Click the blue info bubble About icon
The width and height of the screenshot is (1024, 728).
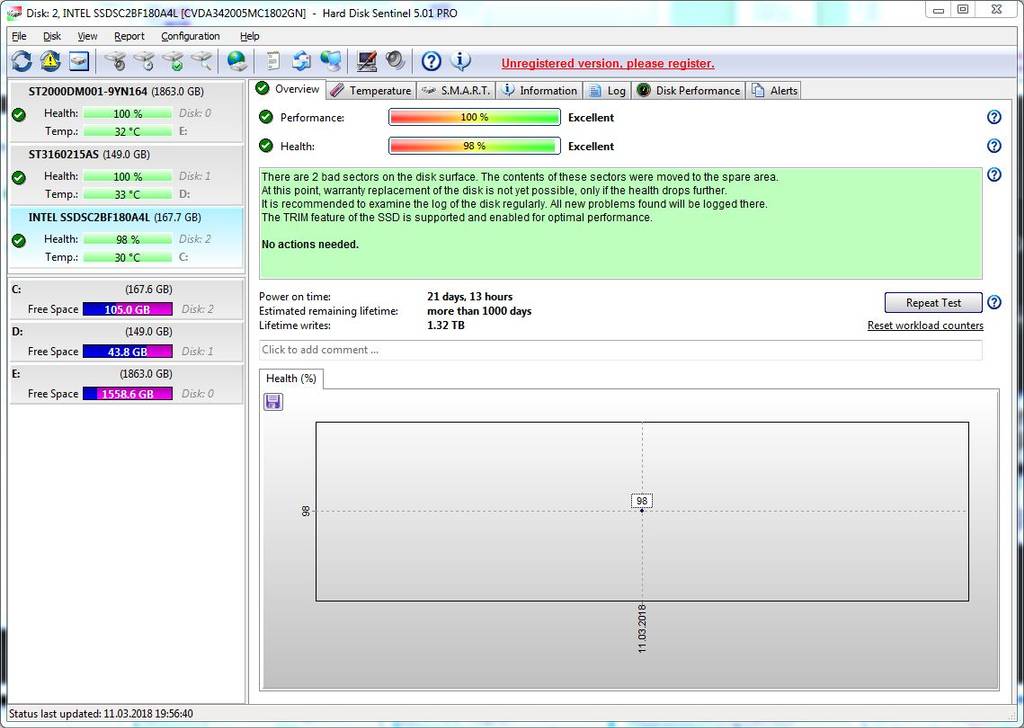pos(460,61)
